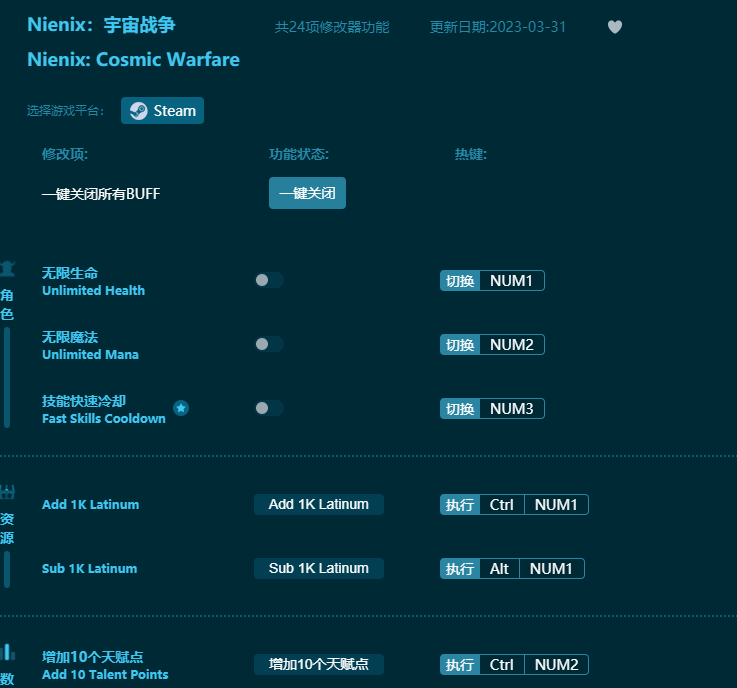This screenshot has width=737, height=688.
Task: Click the heart favorite icon
Action: [x=615, y=27]
